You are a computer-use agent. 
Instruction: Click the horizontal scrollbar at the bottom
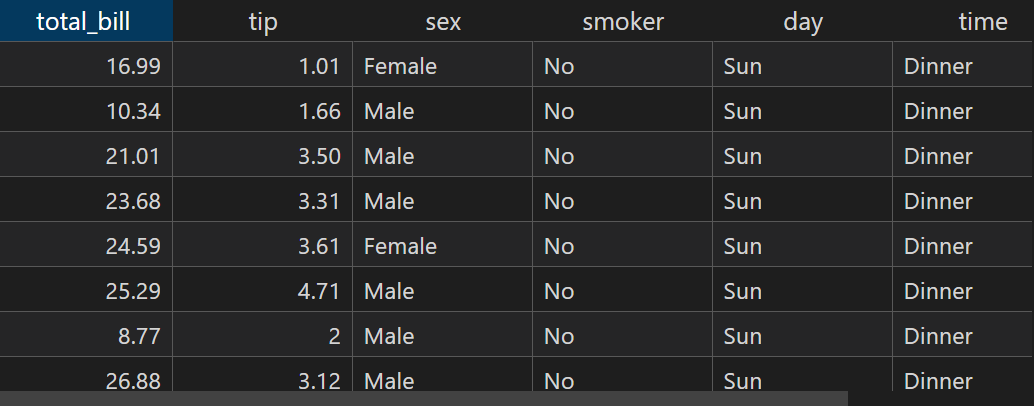click(423, 399)
